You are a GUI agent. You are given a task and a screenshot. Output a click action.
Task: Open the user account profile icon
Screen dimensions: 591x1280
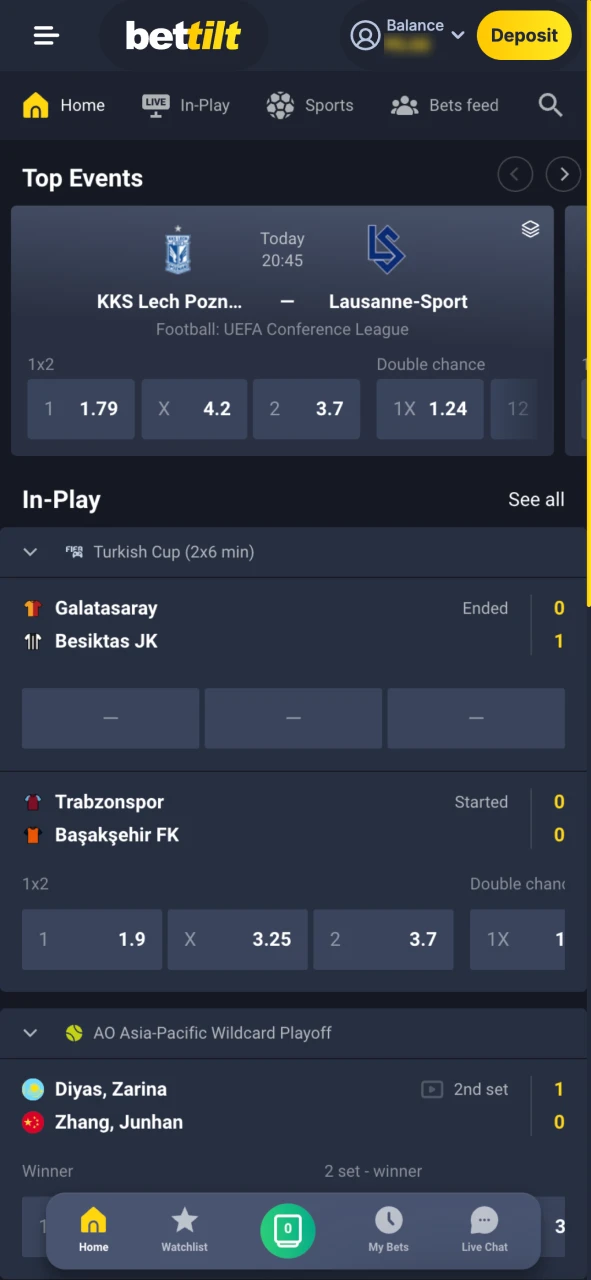click(x=363, y=35)
